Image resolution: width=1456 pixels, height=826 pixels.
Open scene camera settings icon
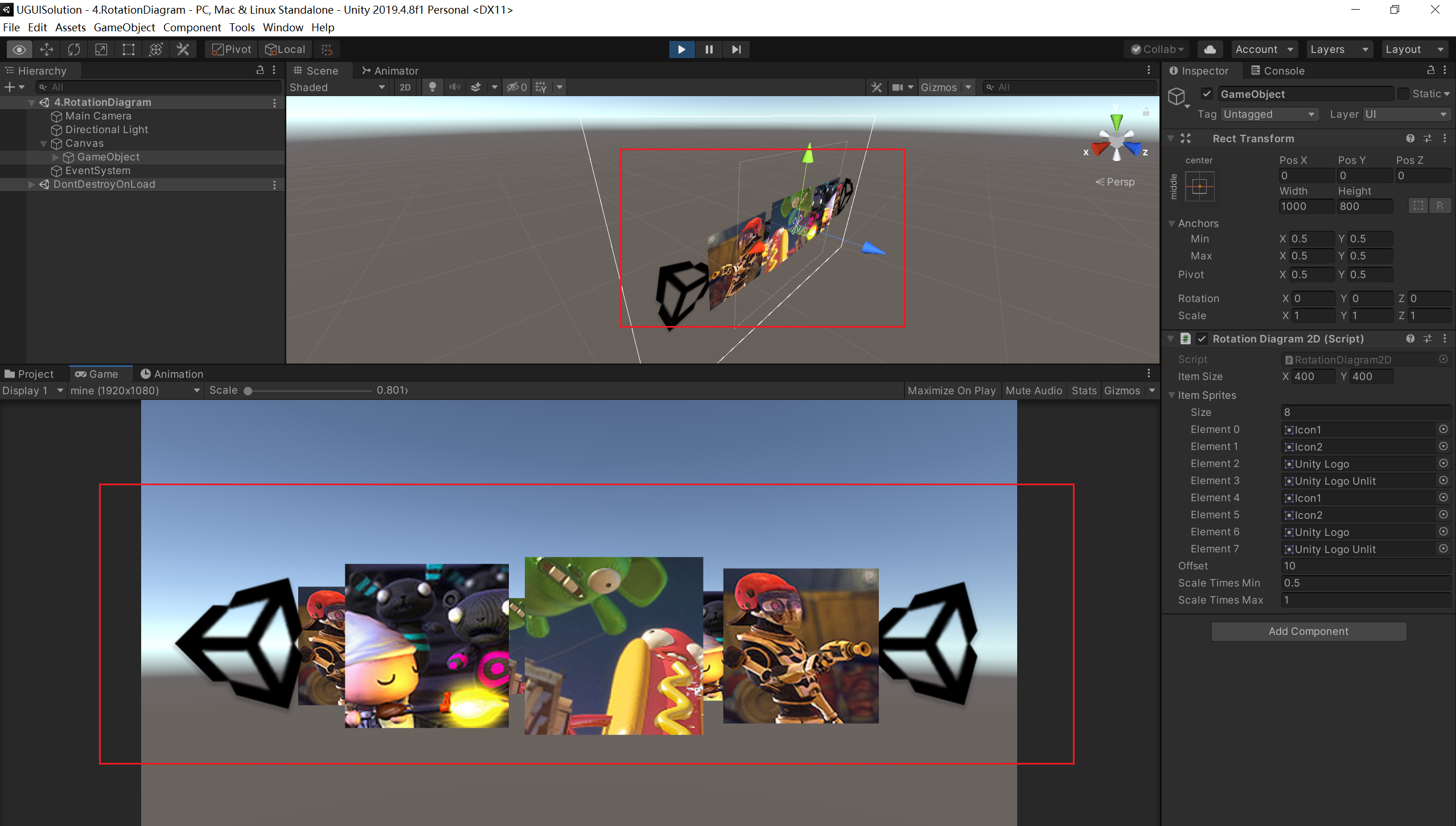[x=898, y=87]
